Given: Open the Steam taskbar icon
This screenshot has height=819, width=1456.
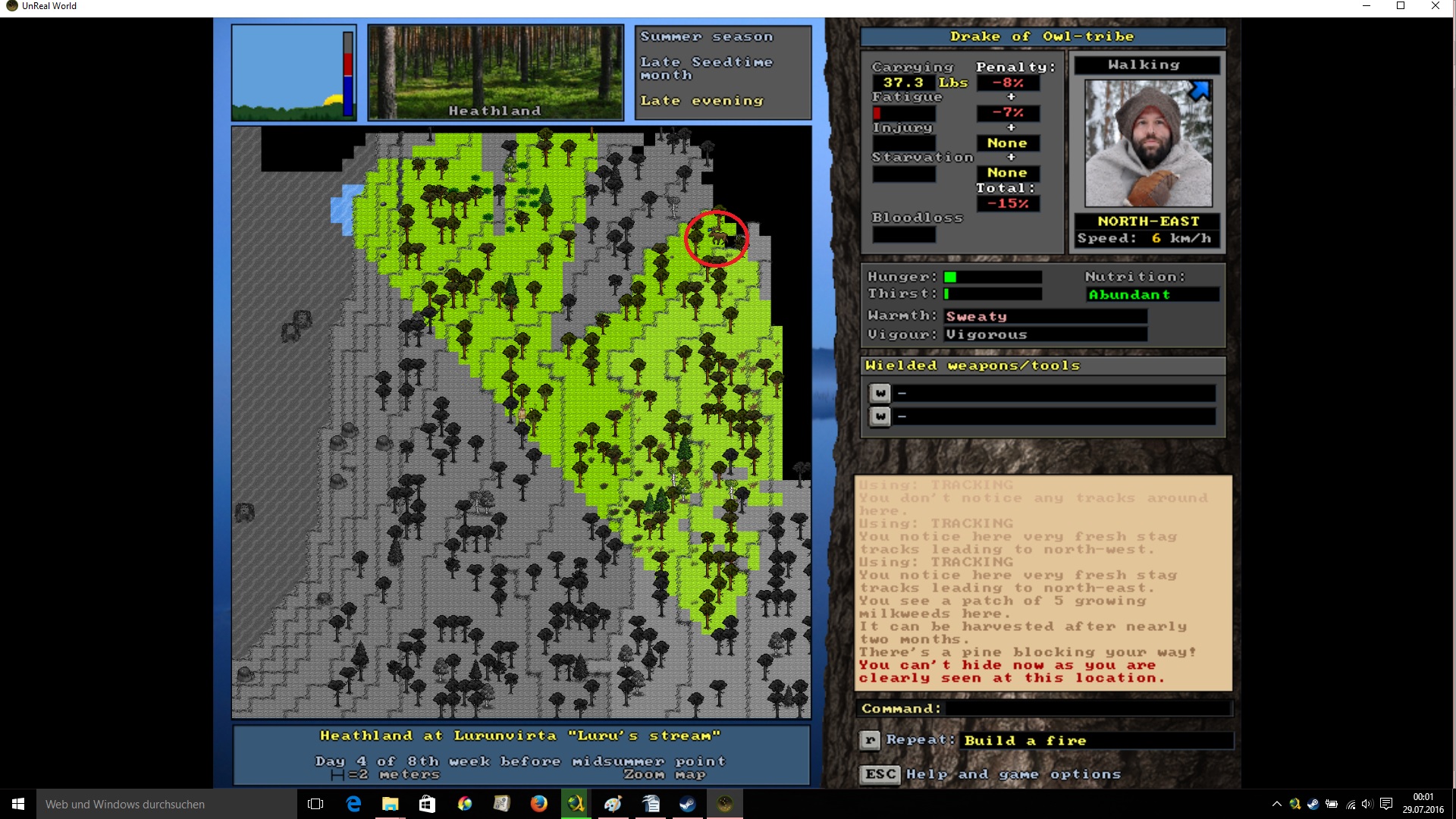Looking at the screenshot, I should 688,804.
